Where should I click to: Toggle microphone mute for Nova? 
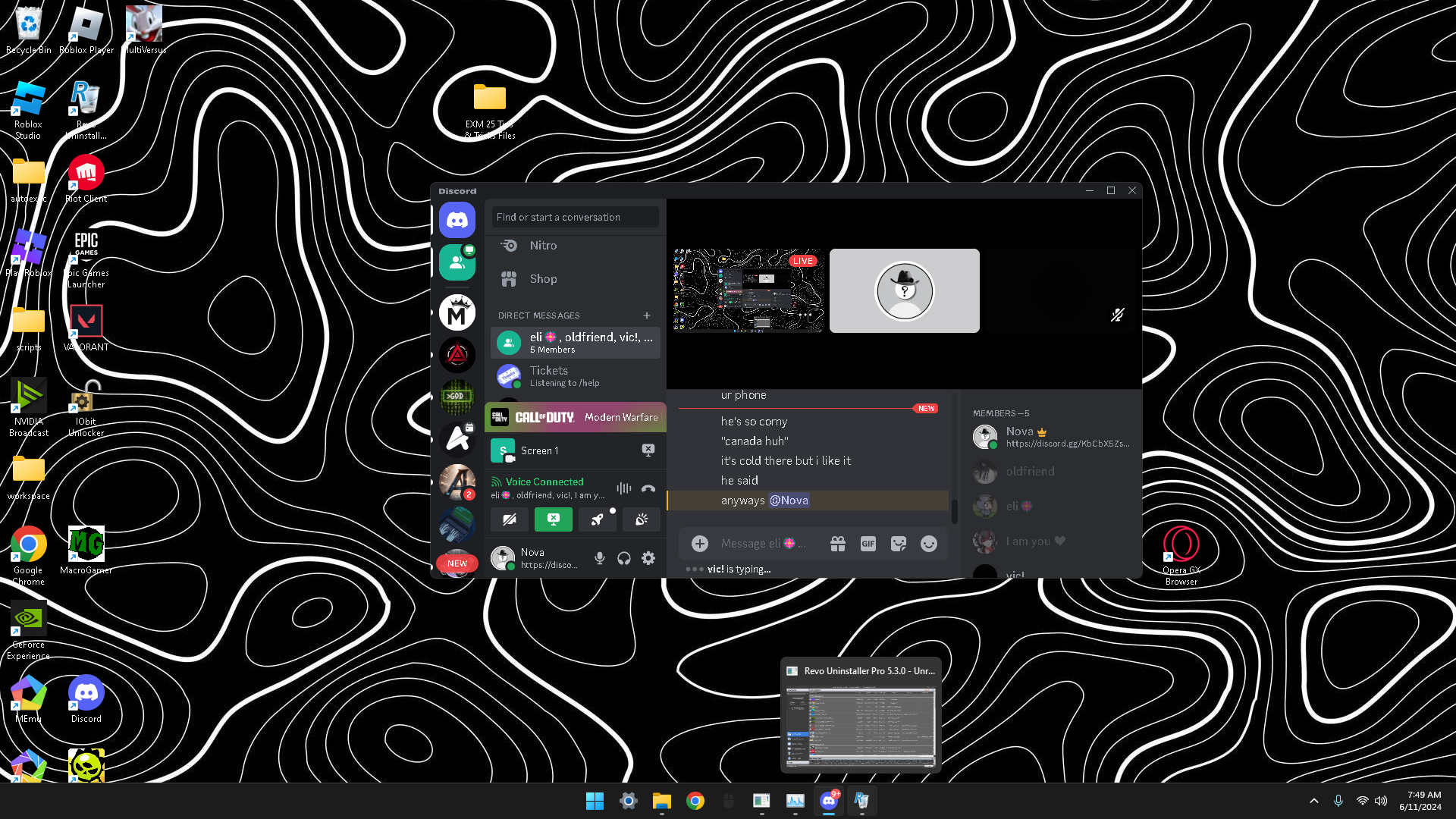click(x=599, y=559)
